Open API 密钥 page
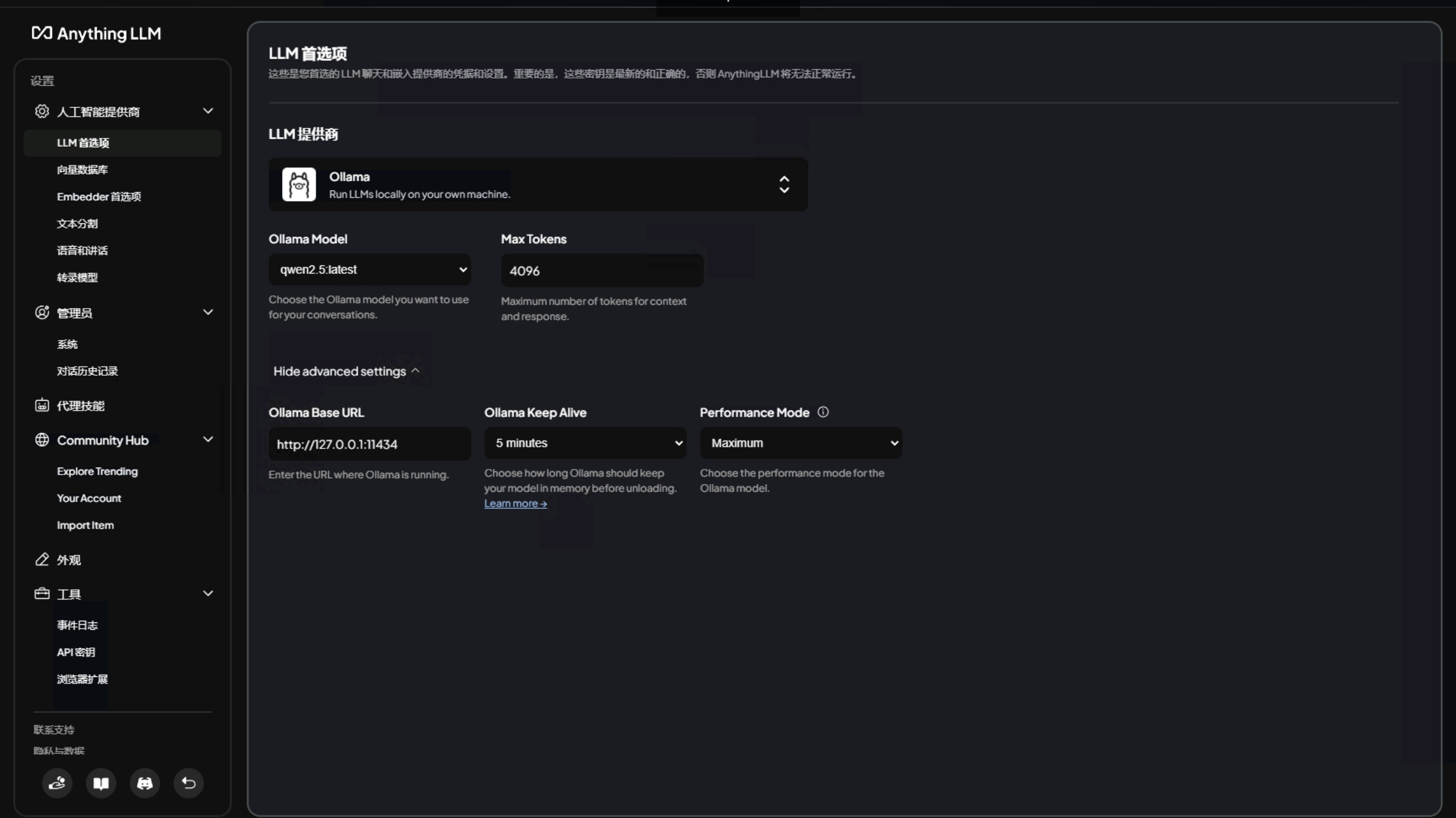Image resolution: width=1456 pixels, height=818 pixels. pyautogui.click(x=76, y=652)
